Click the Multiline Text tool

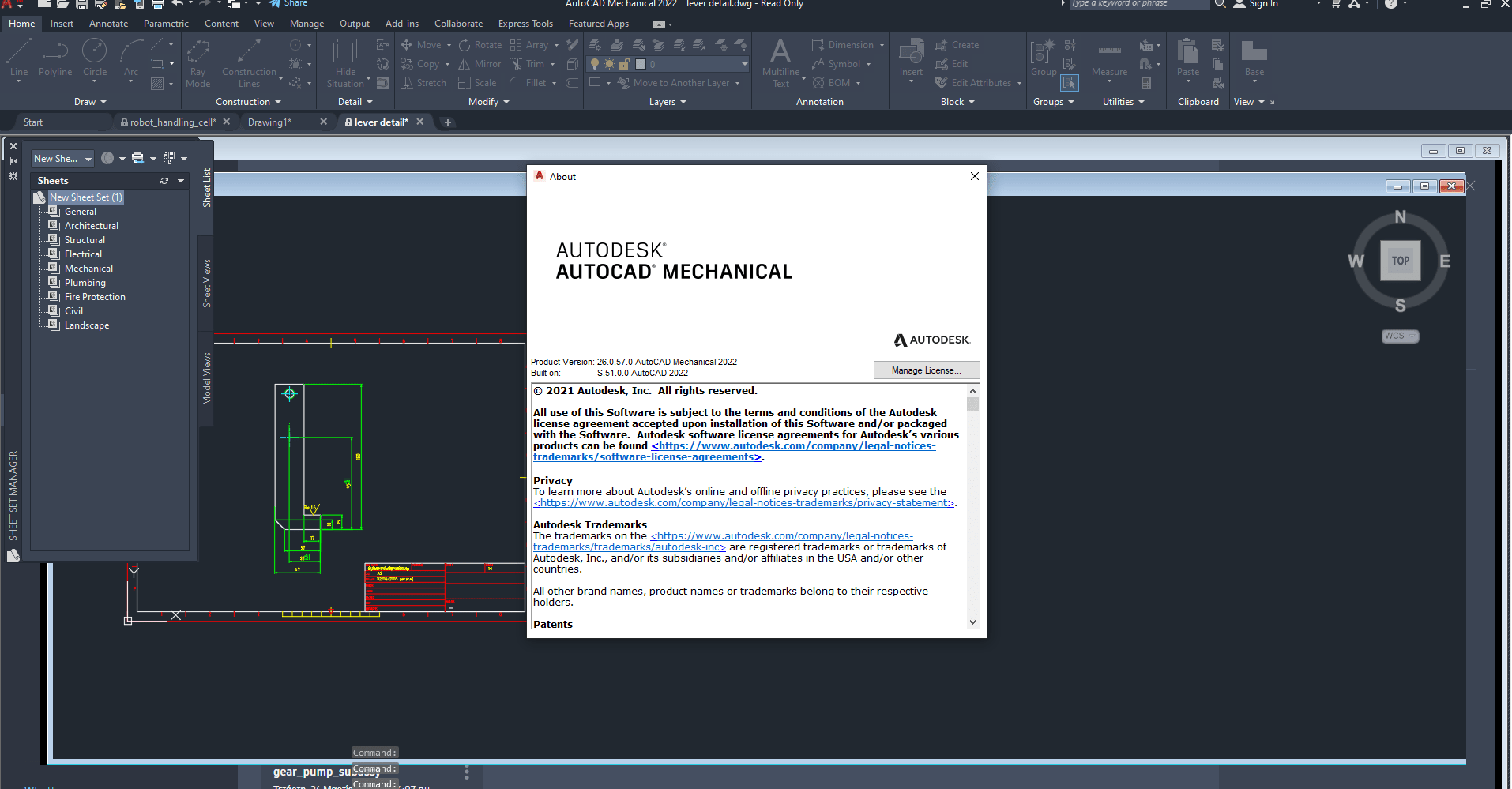[780, 63]
